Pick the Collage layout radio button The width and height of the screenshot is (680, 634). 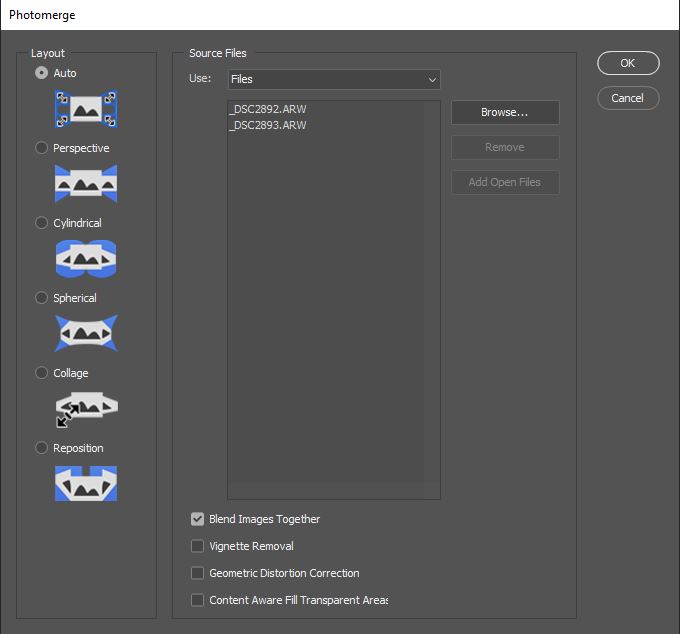41,373
